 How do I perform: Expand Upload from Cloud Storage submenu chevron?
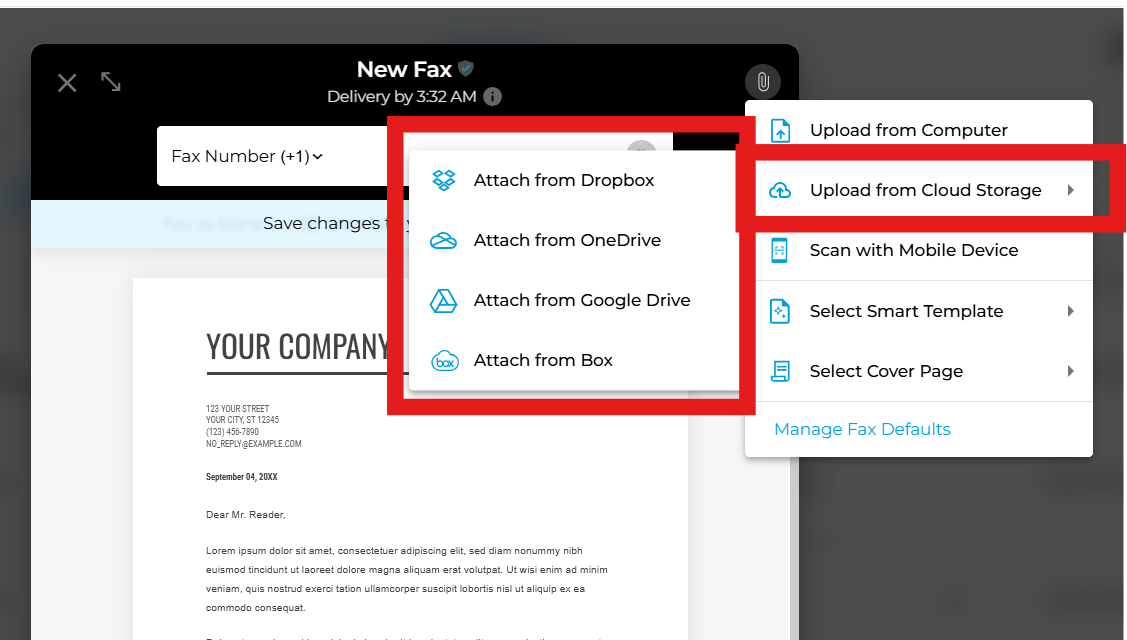[x=1071, y=189]
